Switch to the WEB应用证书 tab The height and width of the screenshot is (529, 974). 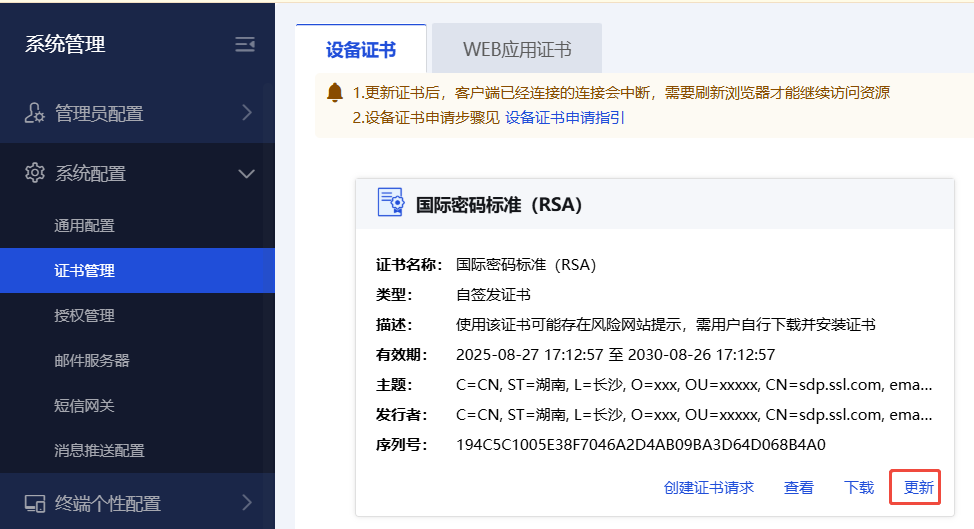coord(516,50)
